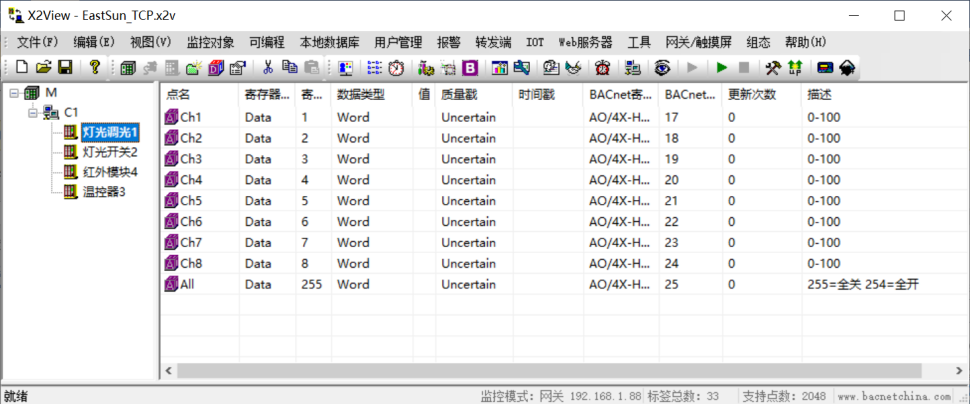970x404 pixels.
Task: Open the 编辑(E) menu
Action: tap(94, 43)
